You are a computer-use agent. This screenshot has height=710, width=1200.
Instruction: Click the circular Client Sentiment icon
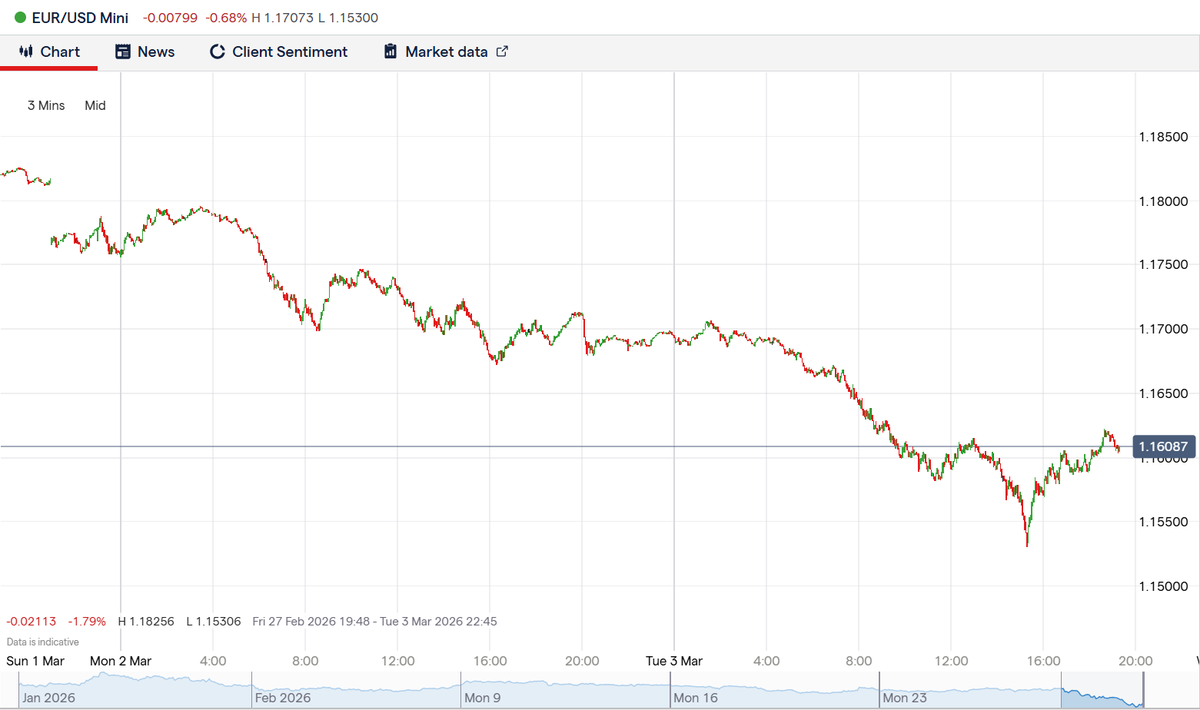coord(217,51)
